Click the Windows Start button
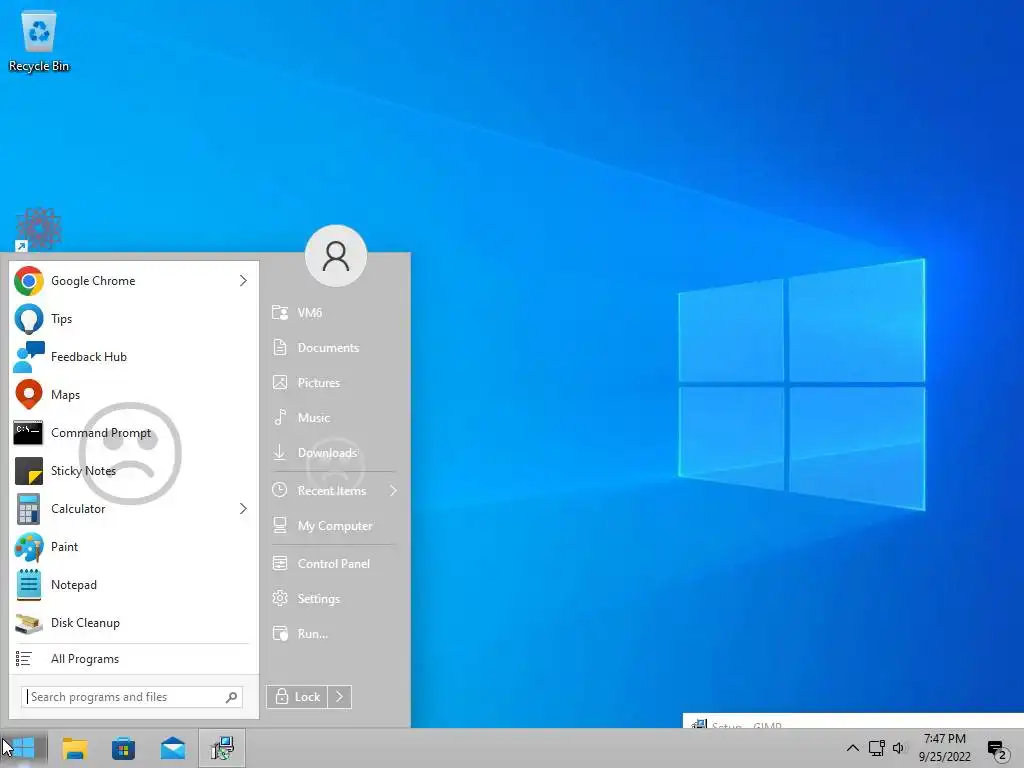The width and height of the screenshot is (1024, 768). [x=24, y=748]
